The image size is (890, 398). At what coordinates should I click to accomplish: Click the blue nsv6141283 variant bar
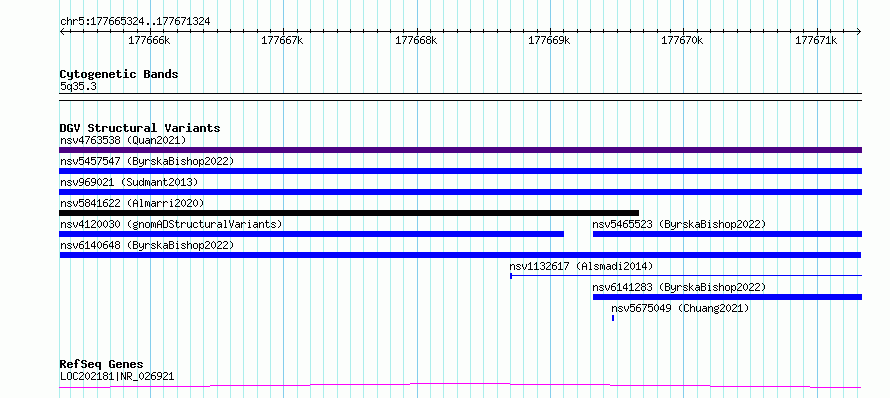(x=727, y=297)
